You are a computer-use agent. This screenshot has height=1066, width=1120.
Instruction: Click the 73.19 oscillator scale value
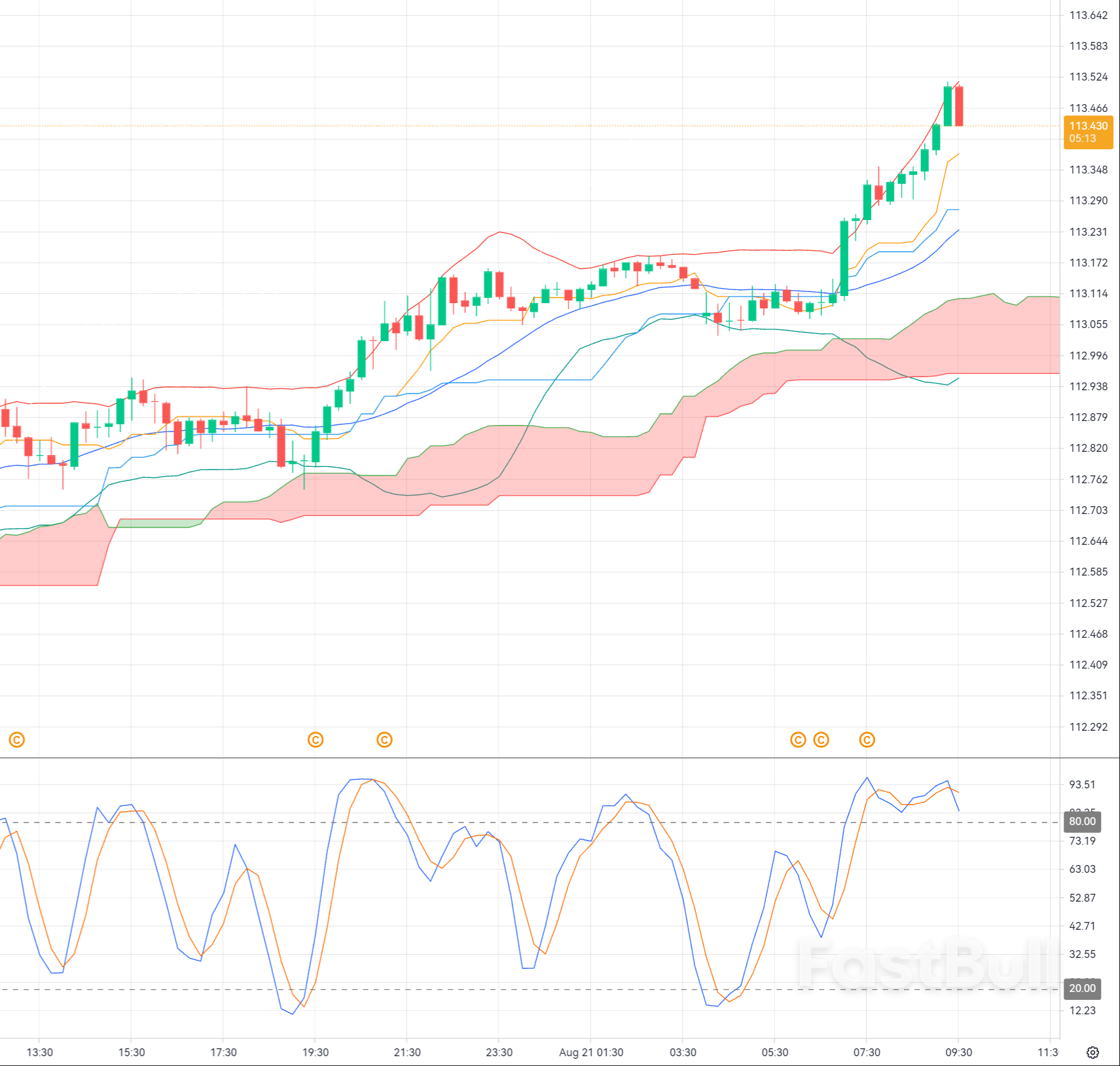pyautogui.click(x=1082, y=841)
